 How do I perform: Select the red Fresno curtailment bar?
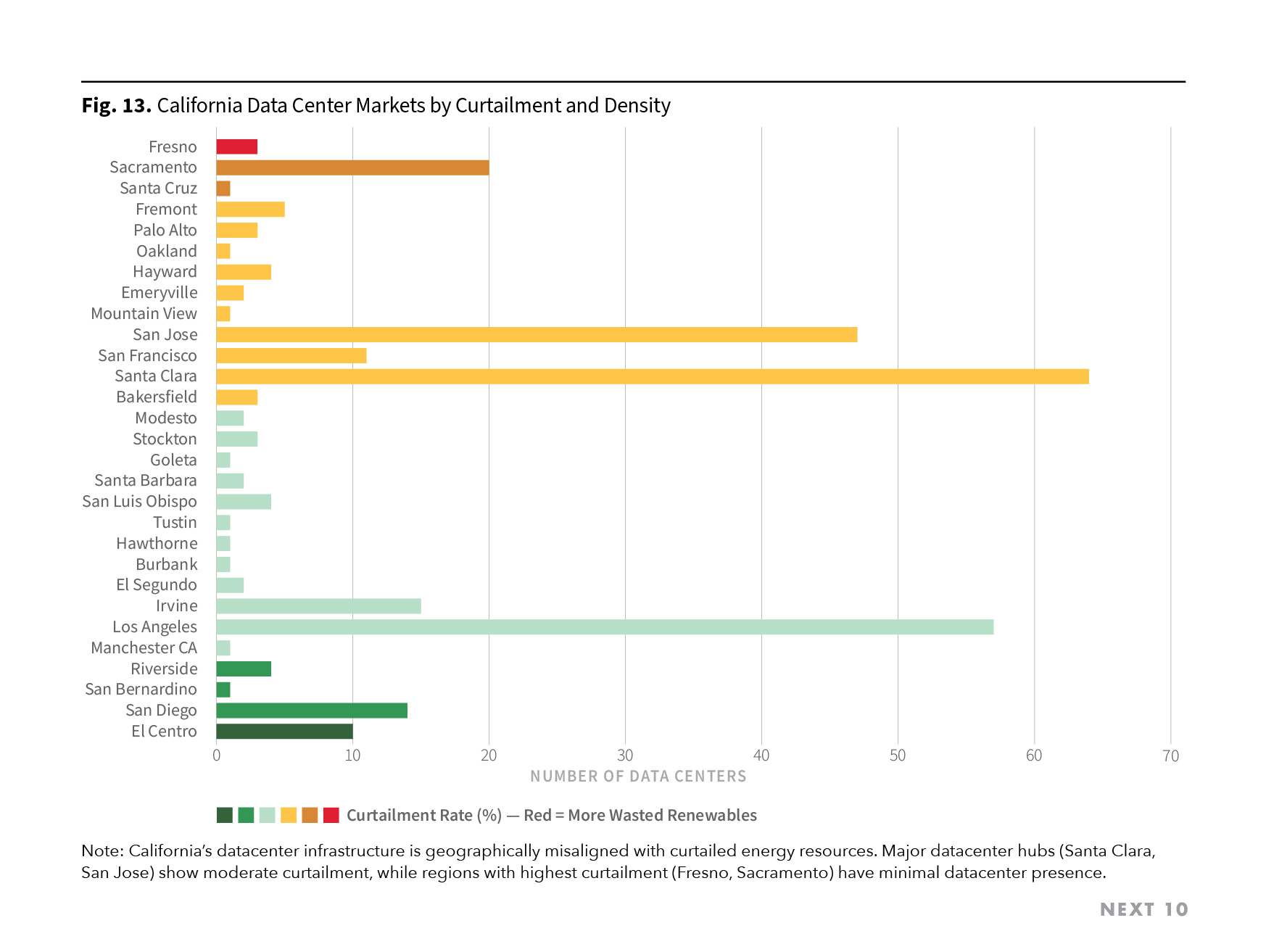pyautogui.click(x=237, y=147)
